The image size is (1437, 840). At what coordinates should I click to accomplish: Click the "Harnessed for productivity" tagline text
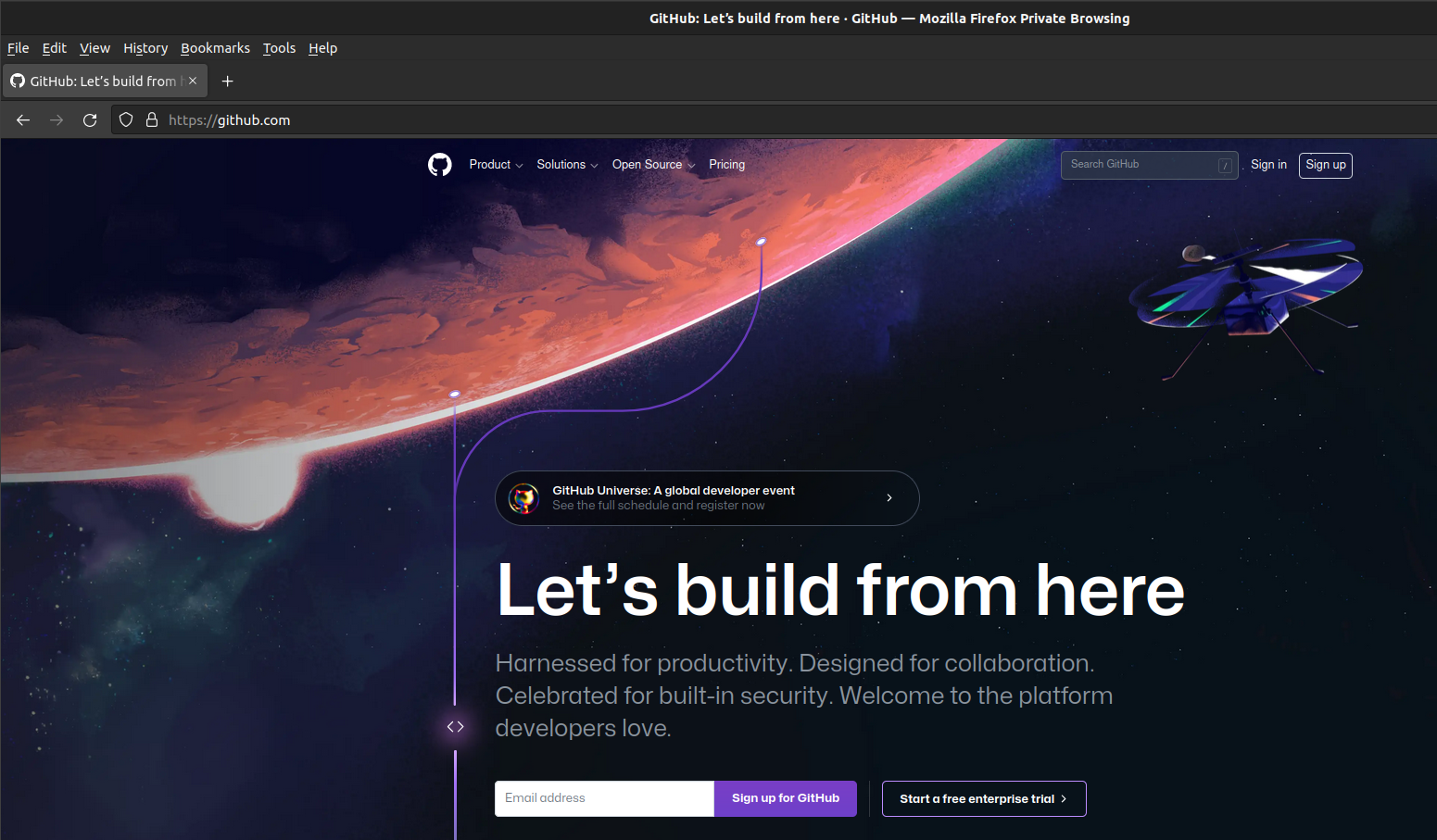tap(804, 696)
